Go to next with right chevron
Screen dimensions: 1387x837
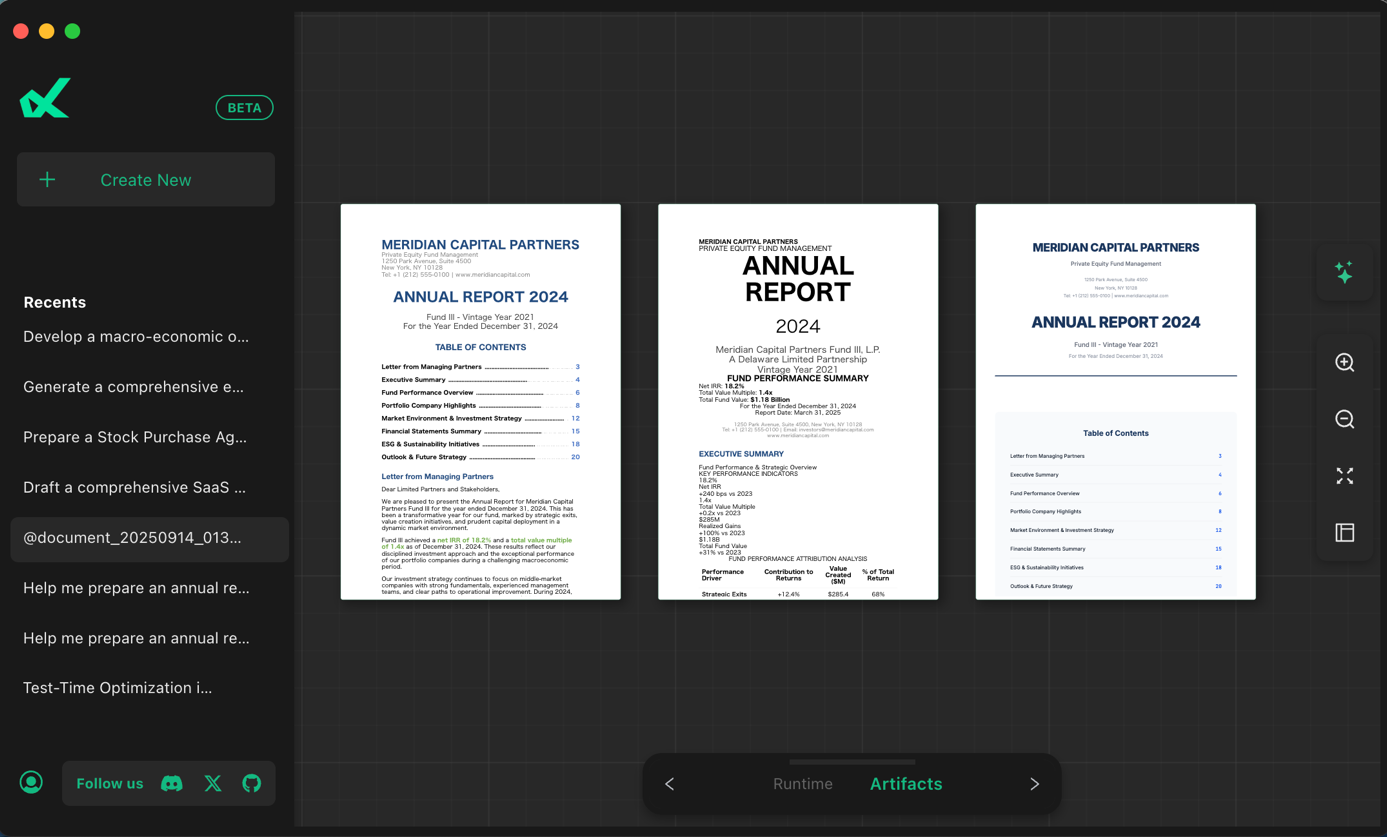point(1034,784)
